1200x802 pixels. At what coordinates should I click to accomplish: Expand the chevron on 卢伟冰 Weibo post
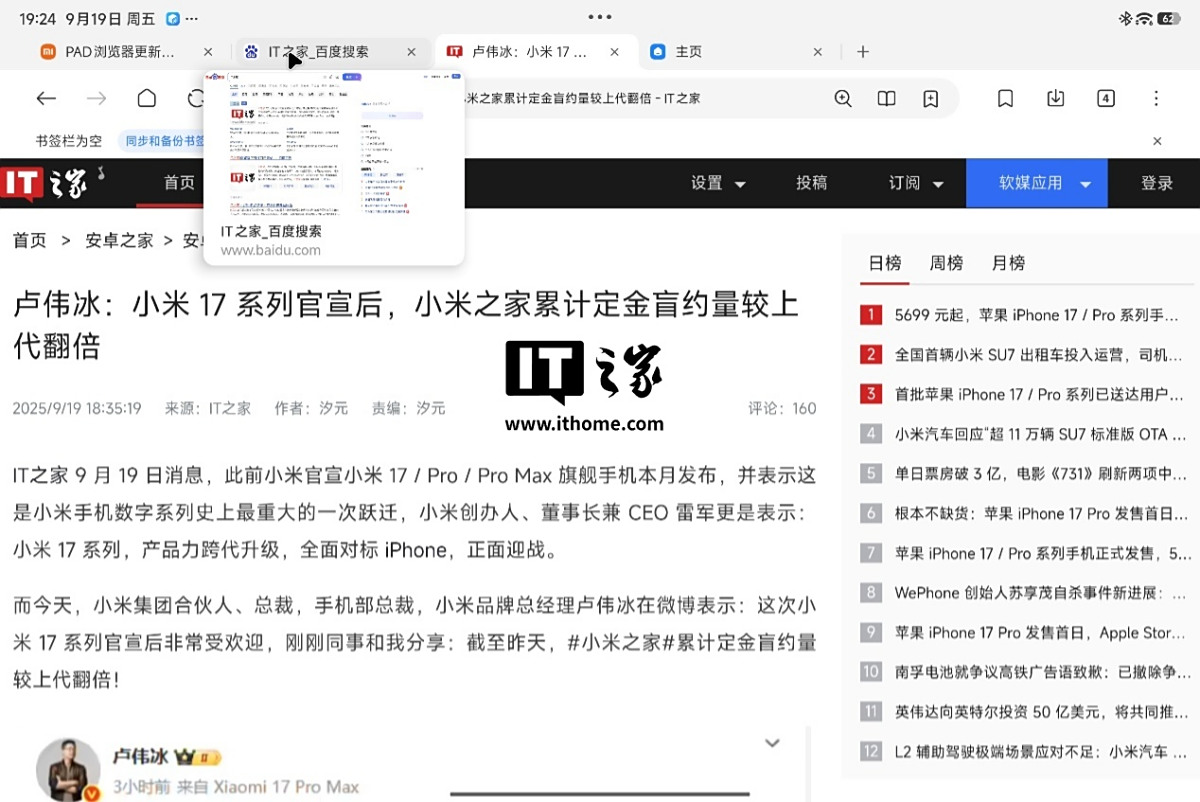pyautogui.click(x=772, y=743)
